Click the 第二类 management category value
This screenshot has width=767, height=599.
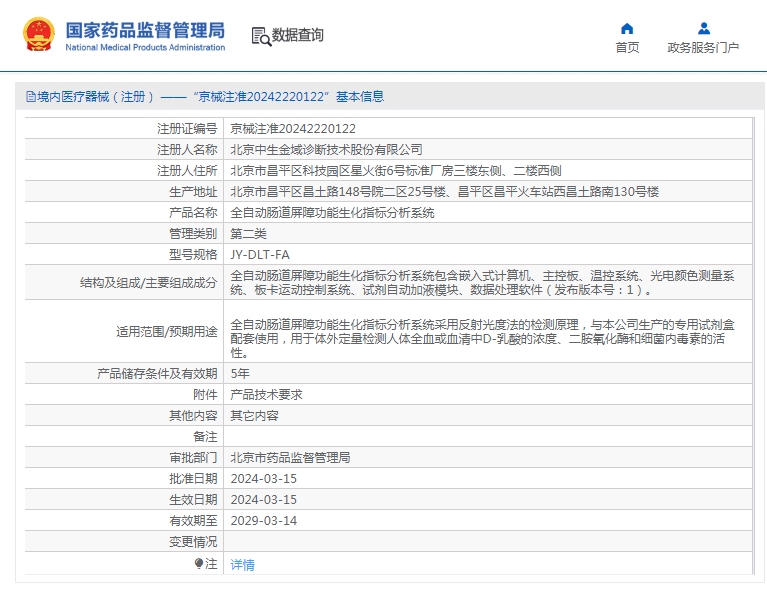pyautogui.click(x=248, y=234)
